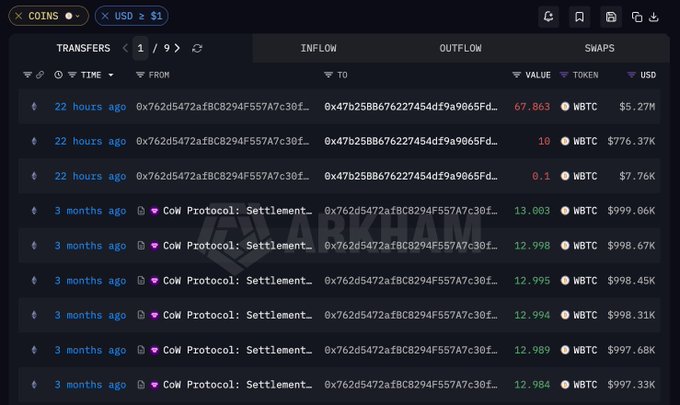Open recipient 0x47b25BB6... in 10 WBTC row

coord(411,141)
